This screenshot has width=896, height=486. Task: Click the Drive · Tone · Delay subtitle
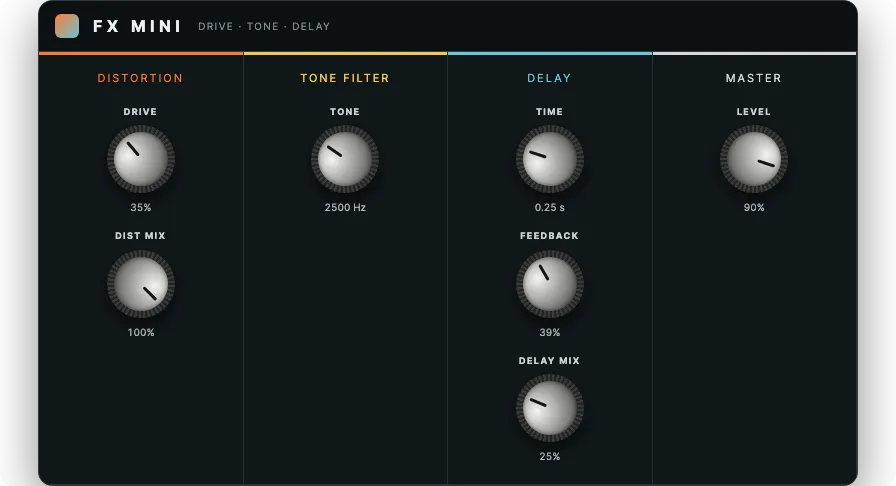tap(264, 26)
